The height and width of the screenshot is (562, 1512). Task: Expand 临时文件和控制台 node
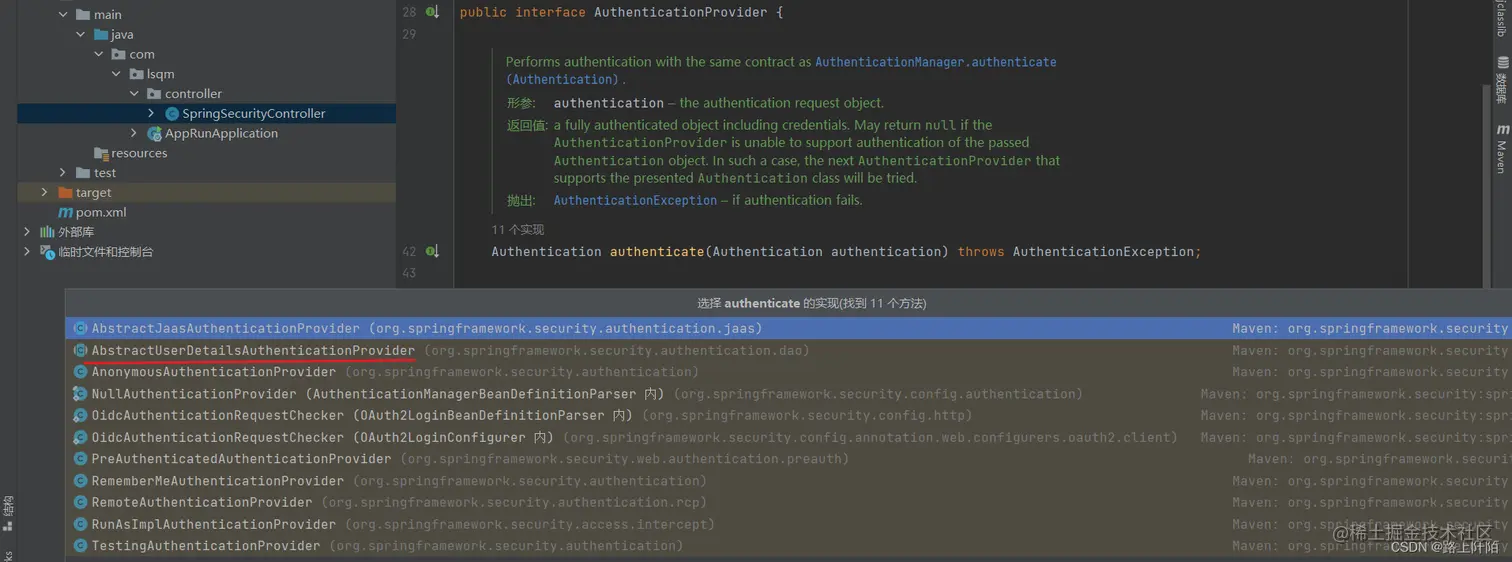pos(27,252)
